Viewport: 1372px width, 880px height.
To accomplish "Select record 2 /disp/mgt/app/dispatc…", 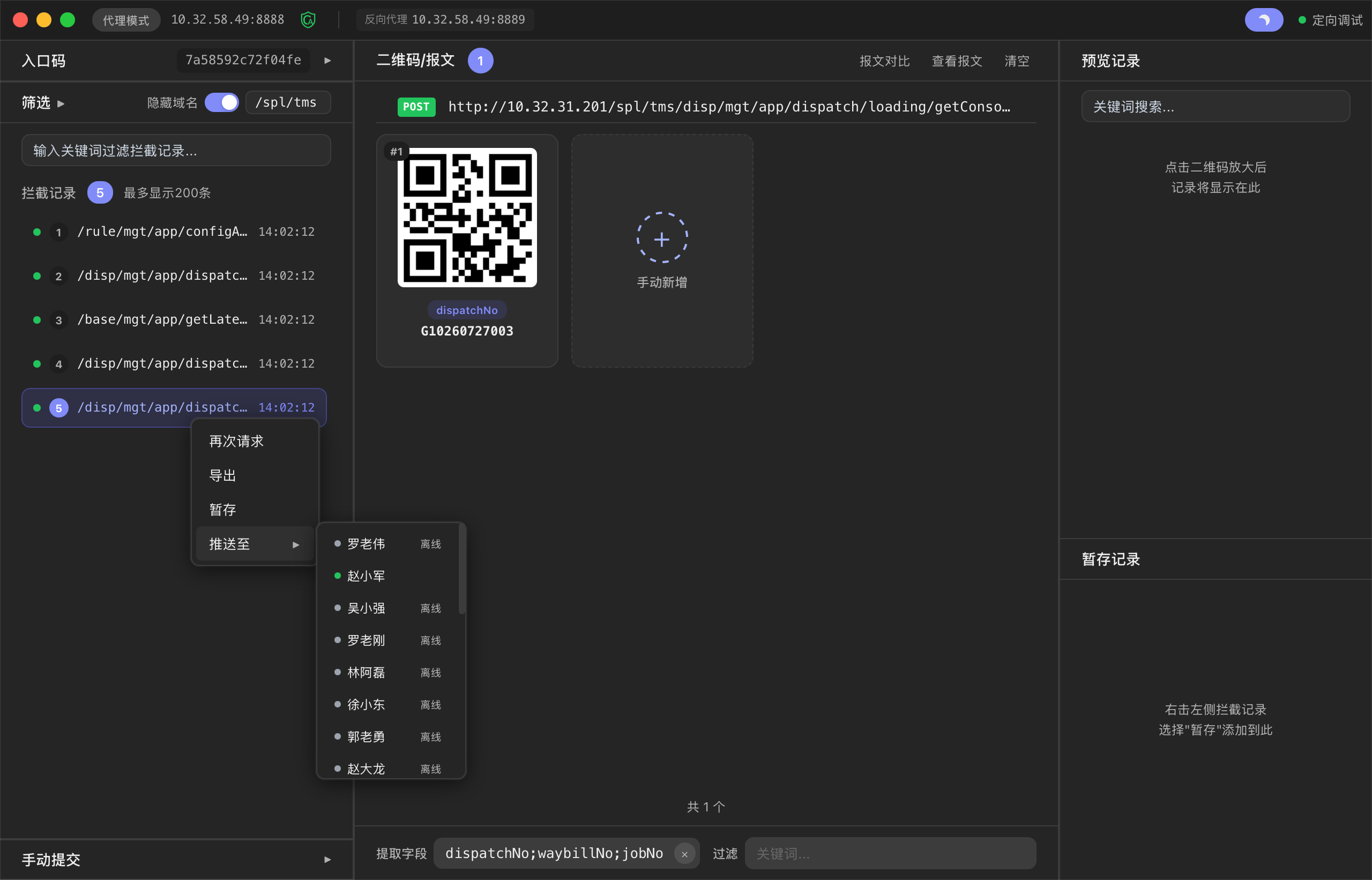I will click(x=174, y=276).
